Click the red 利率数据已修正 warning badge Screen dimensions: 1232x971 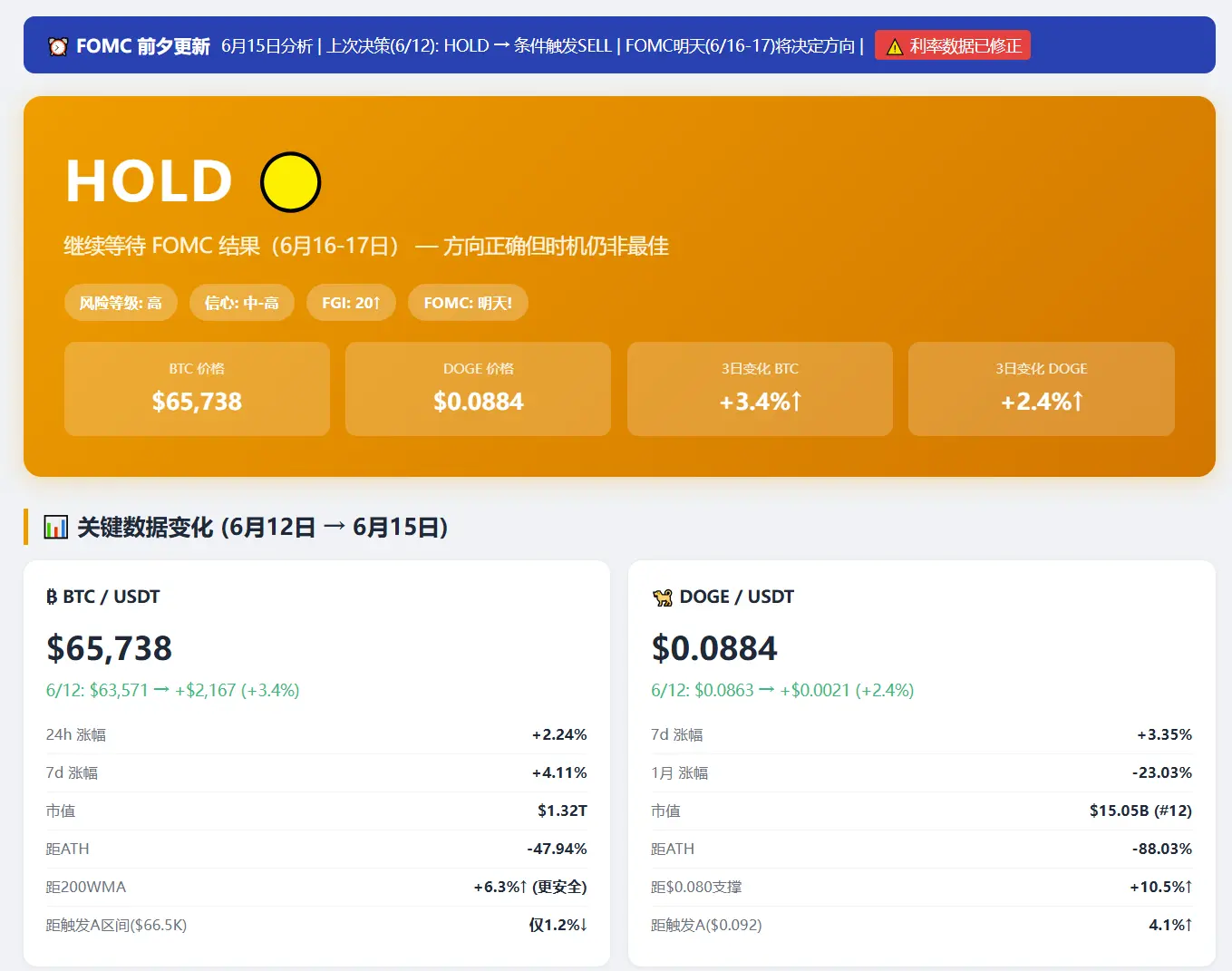coord(953,45)
